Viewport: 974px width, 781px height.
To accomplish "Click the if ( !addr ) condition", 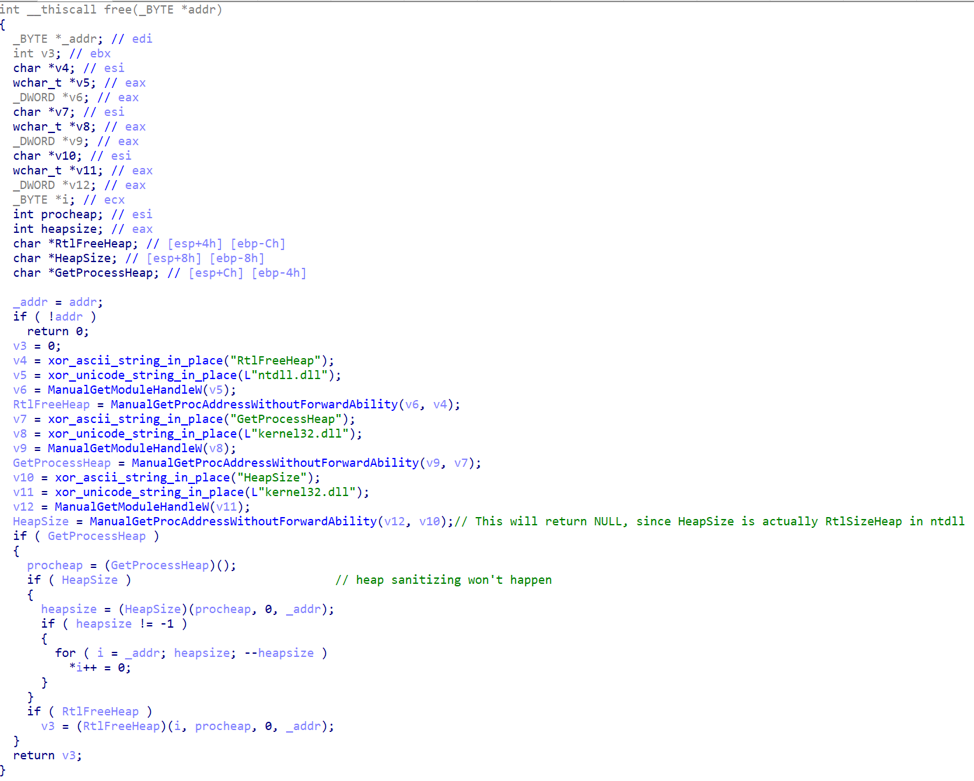I will point(55,316).
